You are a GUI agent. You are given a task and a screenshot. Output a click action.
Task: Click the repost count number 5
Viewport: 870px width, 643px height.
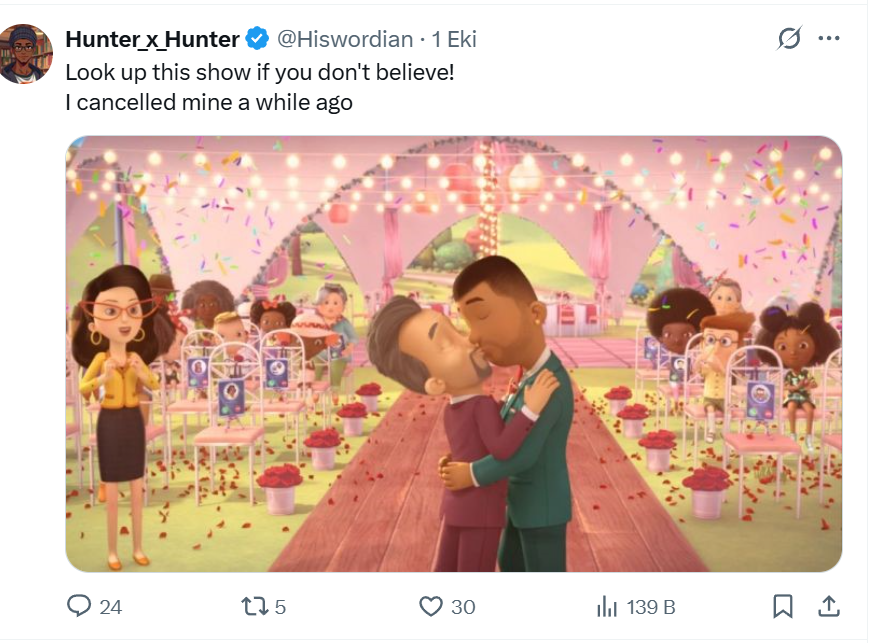[281, 607]
